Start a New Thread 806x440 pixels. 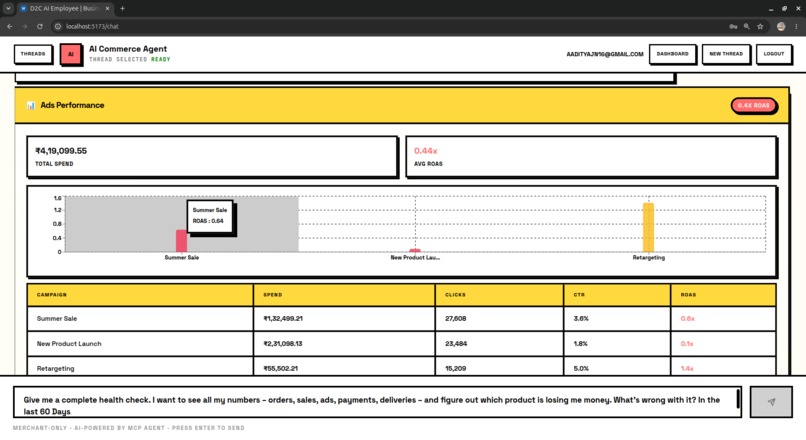click(726, 54)
